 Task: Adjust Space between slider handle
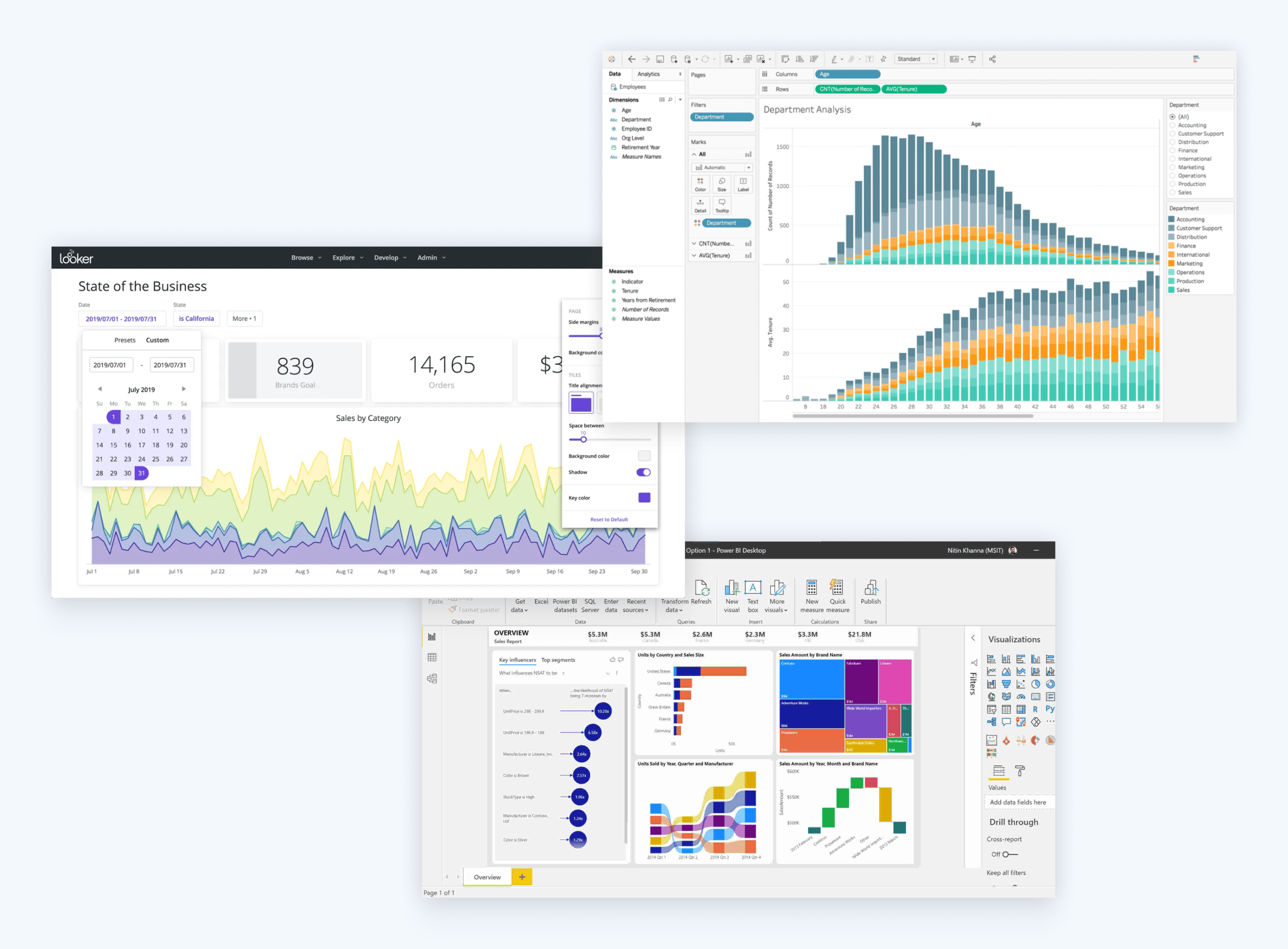pos(583,440)
